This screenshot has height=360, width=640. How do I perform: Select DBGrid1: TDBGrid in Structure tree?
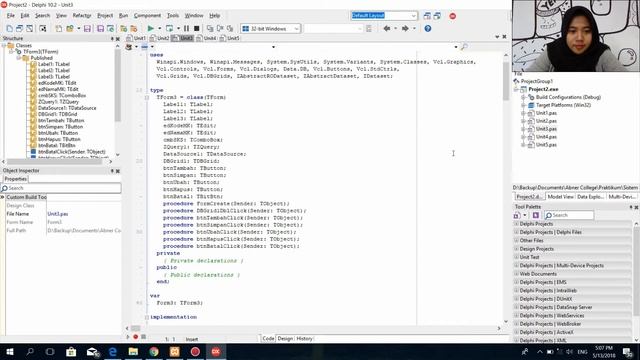pos(58,114)
